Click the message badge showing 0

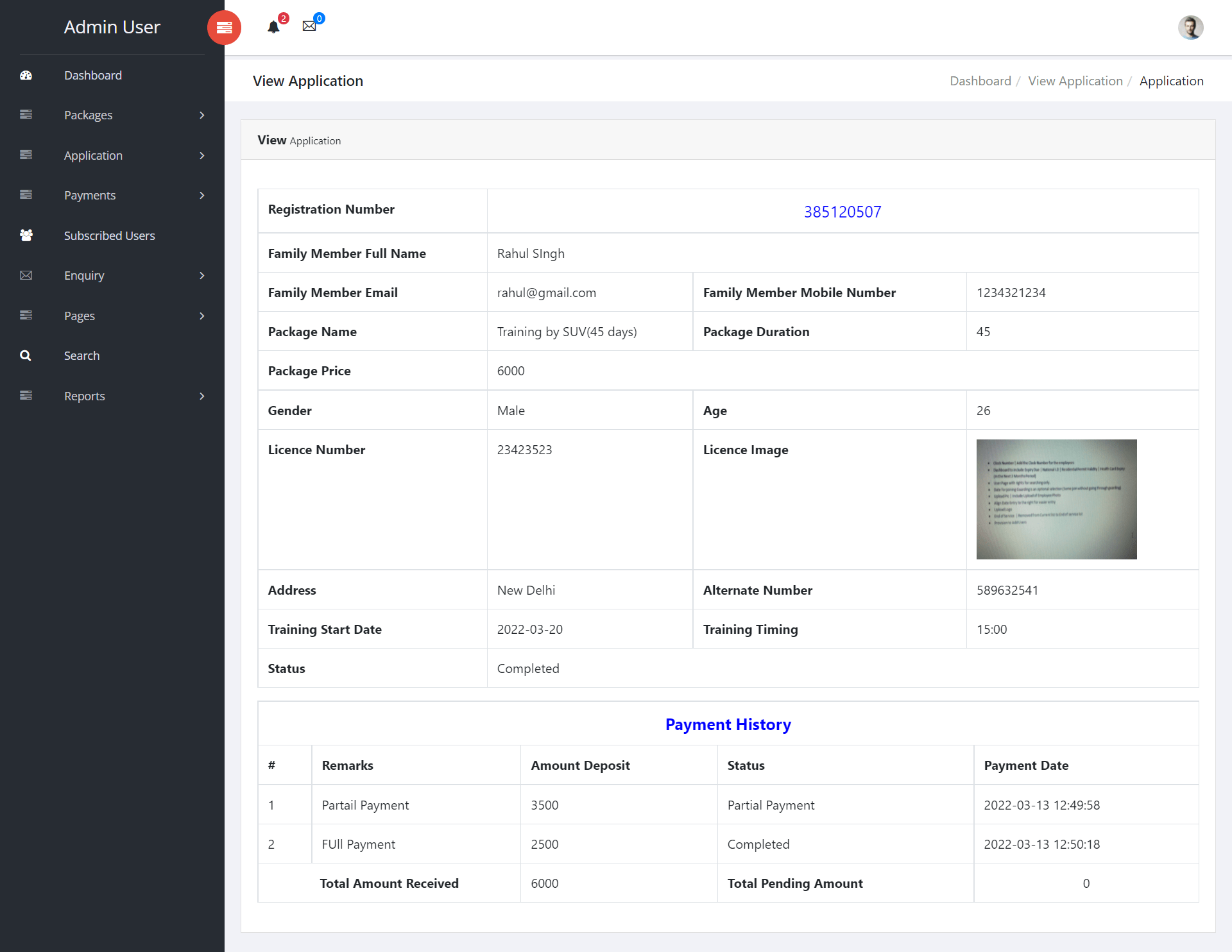click(x=318, y=17)
